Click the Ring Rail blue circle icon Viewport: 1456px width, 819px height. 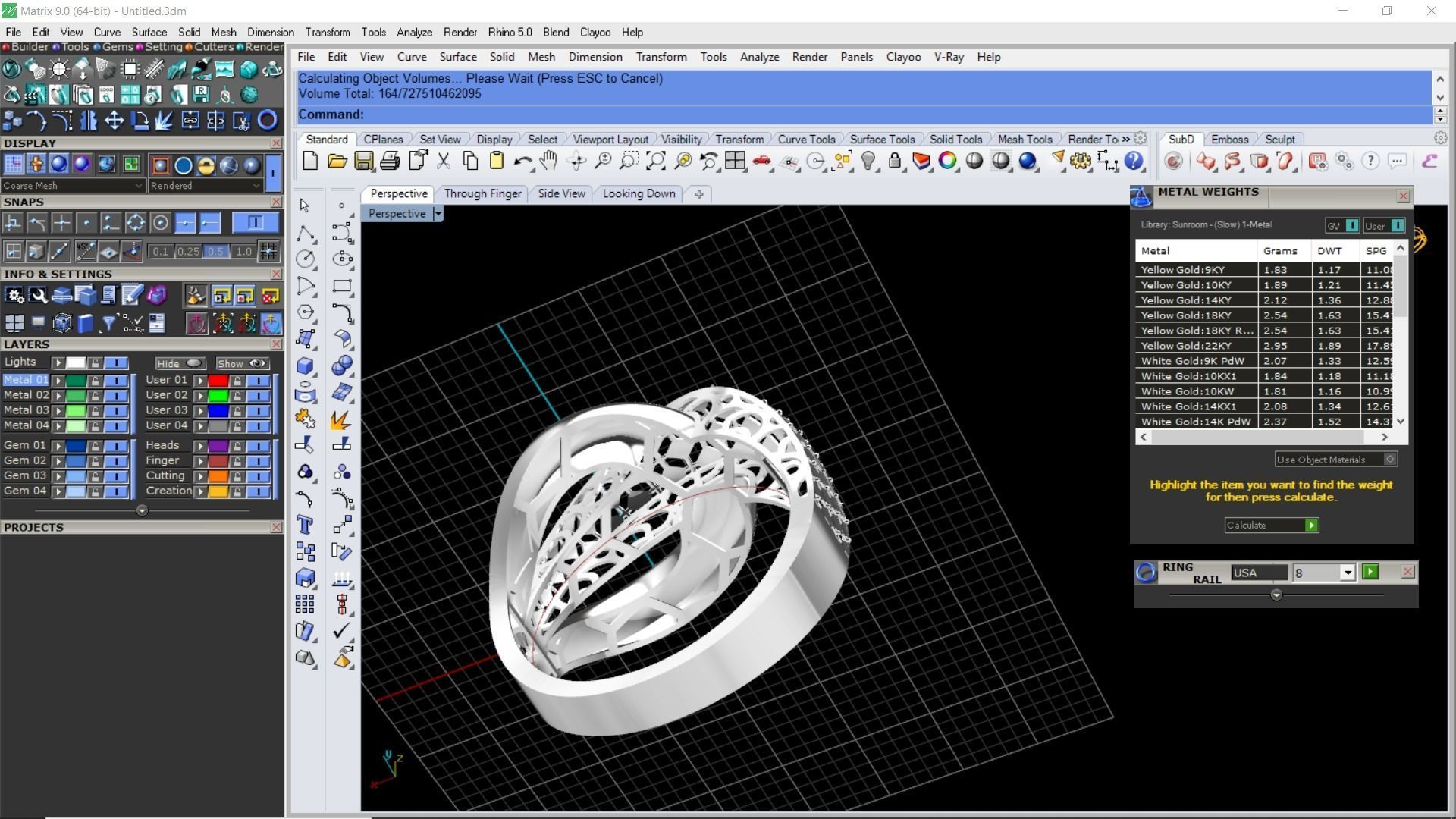tap(1146, 573)
